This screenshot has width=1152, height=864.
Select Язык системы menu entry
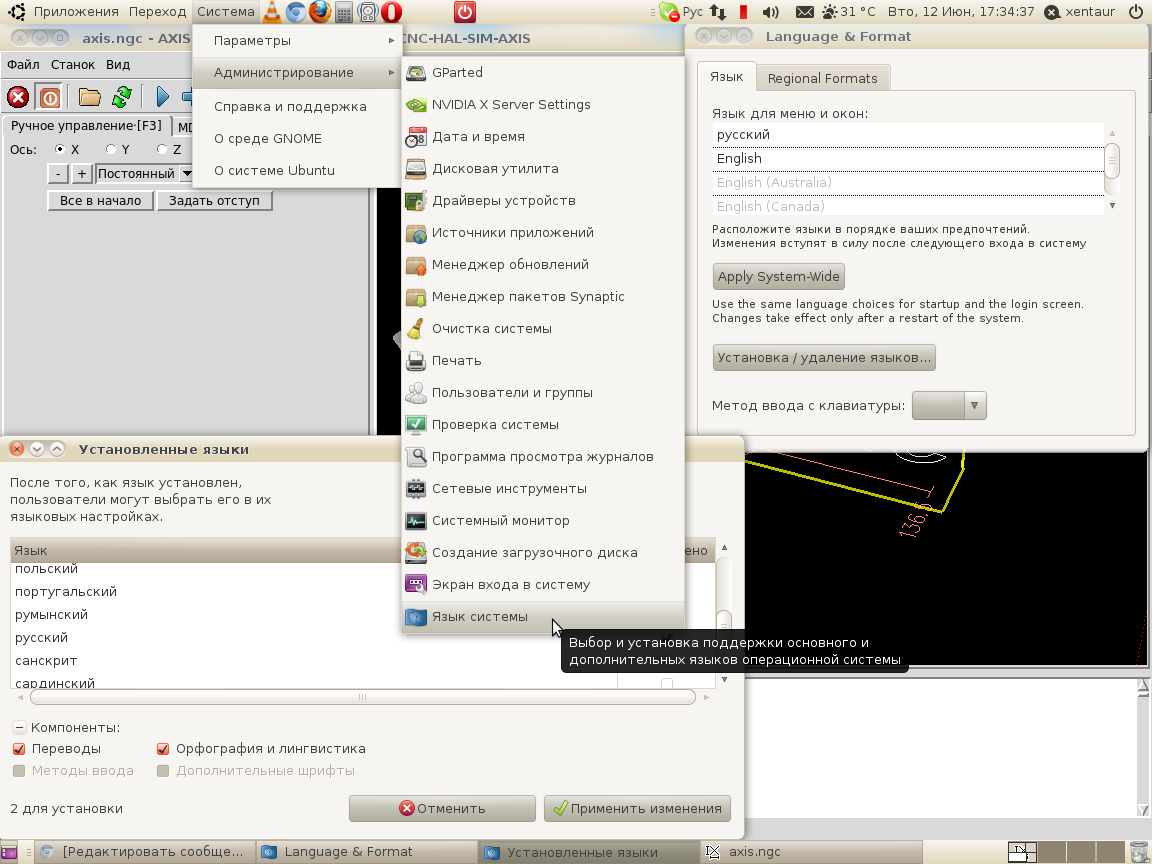tap(543, 617)
